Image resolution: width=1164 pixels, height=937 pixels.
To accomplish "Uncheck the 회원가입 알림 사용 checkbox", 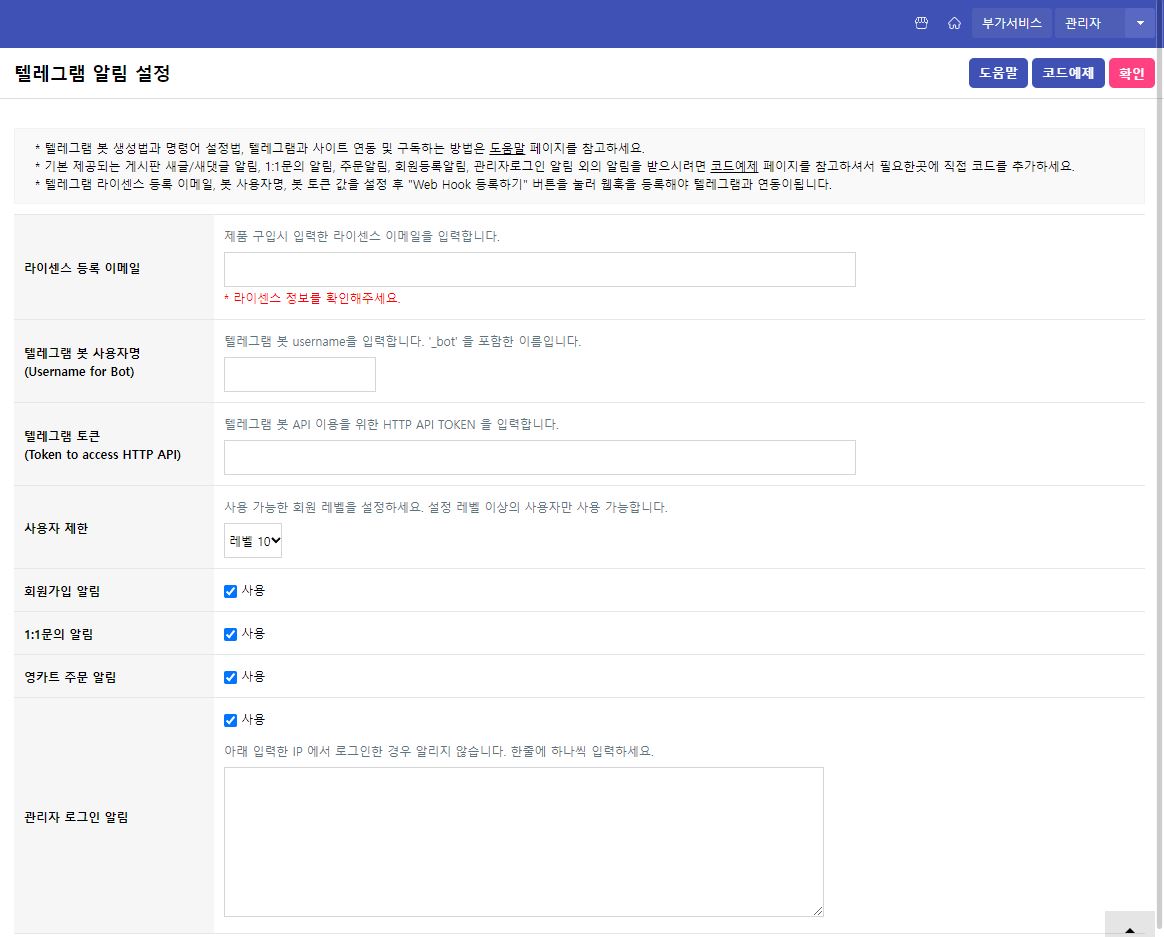I will tap(230, 590).
